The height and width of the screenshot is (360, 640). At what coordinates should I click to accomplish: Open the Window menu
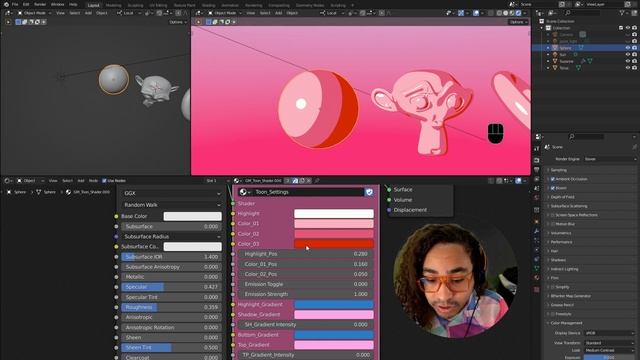[x=58, y=4]
